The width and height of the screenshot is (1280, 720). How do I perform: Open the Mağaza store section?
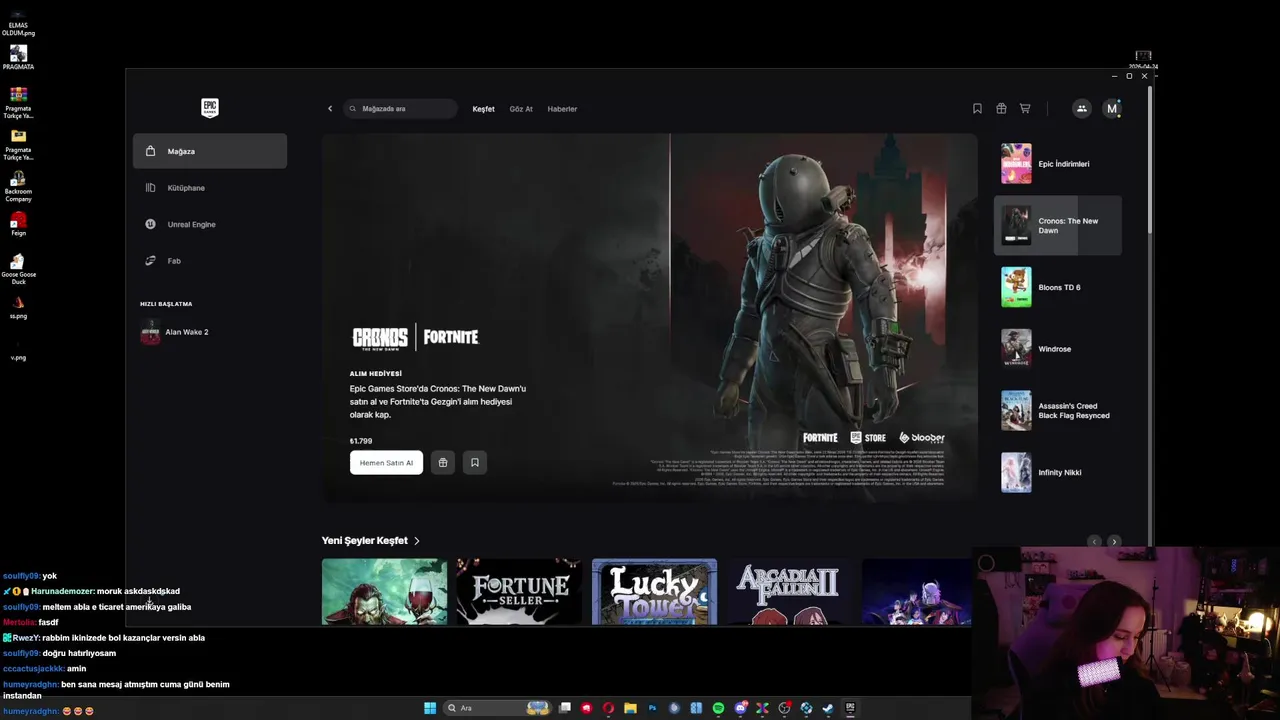(x=210, y=151)
